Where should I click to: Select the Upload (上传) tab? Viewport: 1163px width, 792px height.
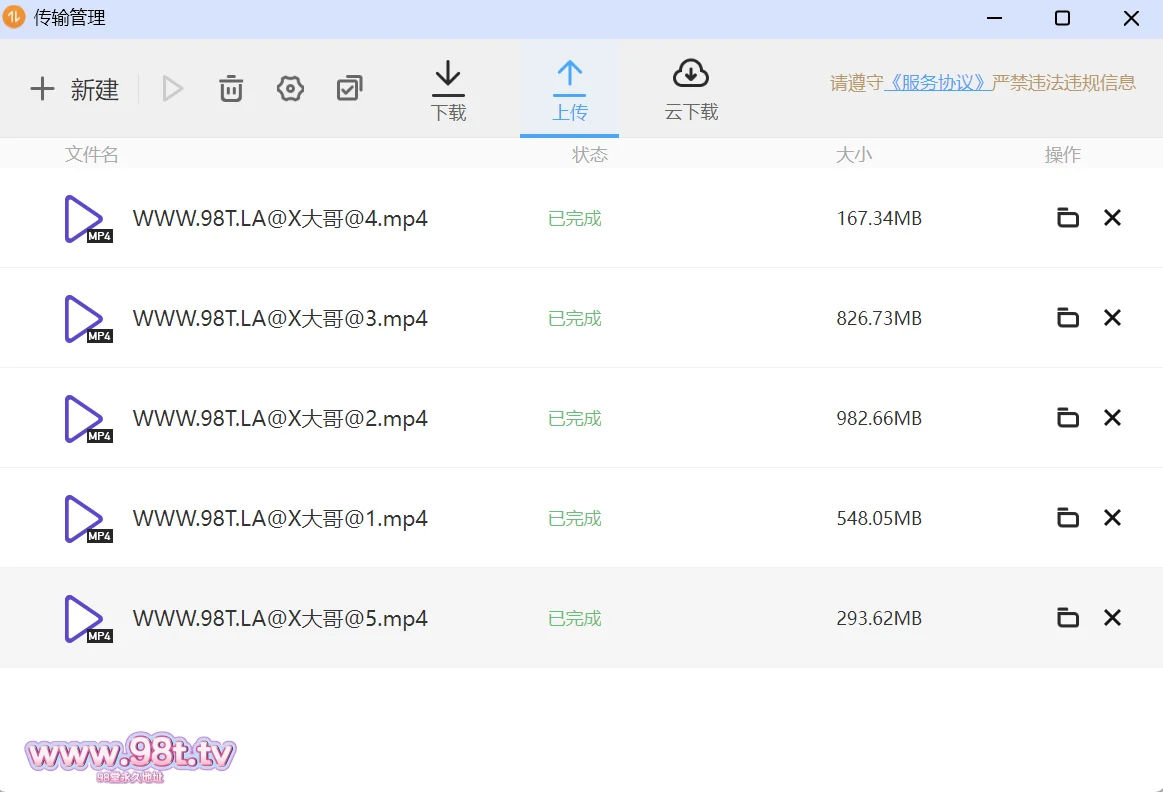pyautogui.click(x=569, y=90)
